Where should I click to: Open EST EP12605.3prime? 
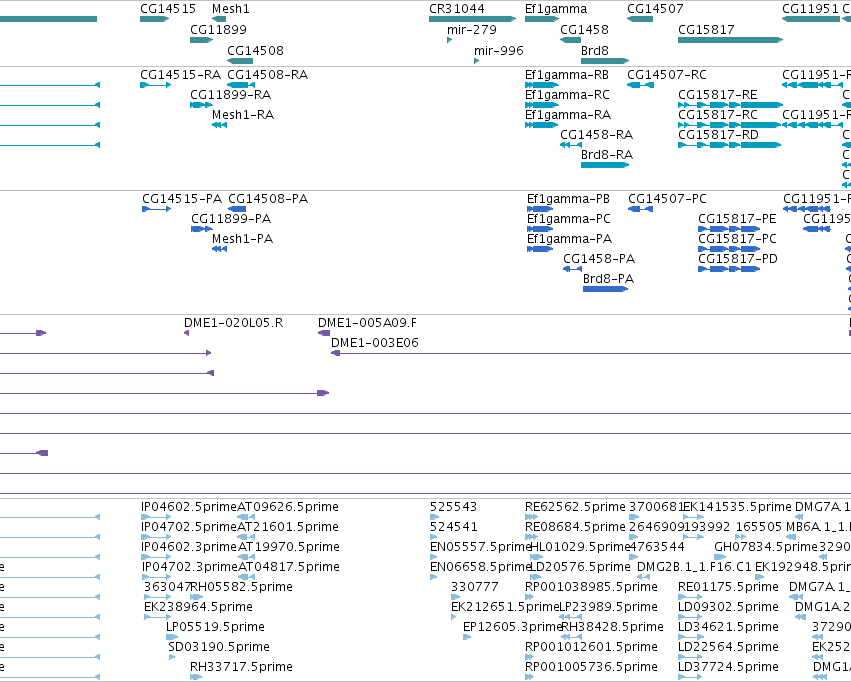coord(467,637)
